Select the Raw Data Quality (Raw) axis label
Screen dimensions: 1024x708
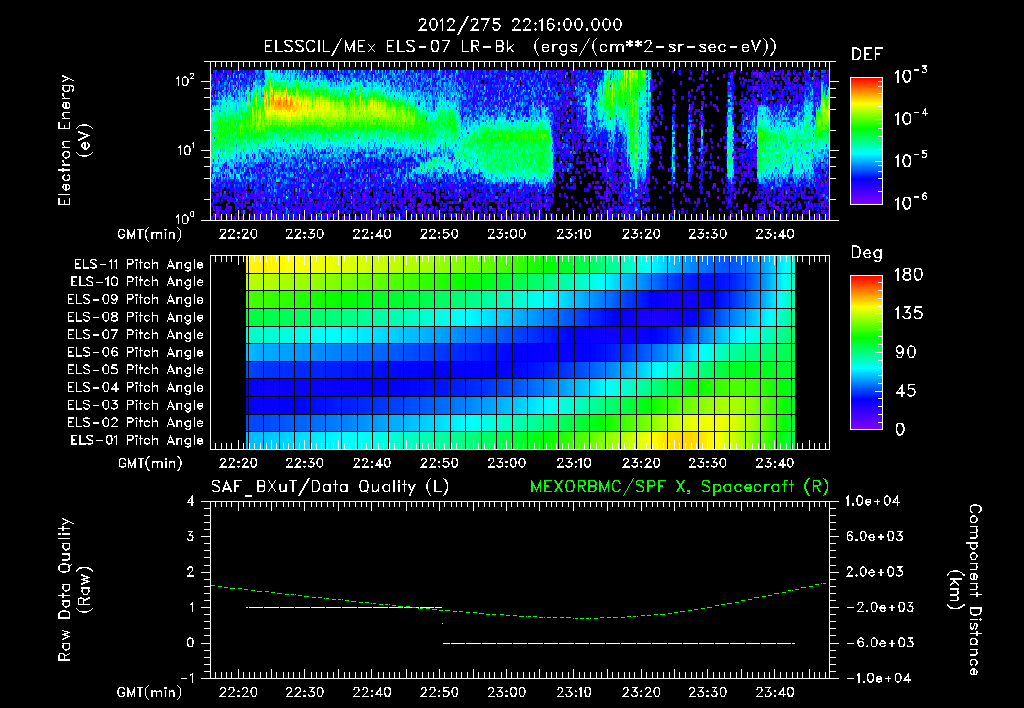pyautogui.click(x=74, y=590)
